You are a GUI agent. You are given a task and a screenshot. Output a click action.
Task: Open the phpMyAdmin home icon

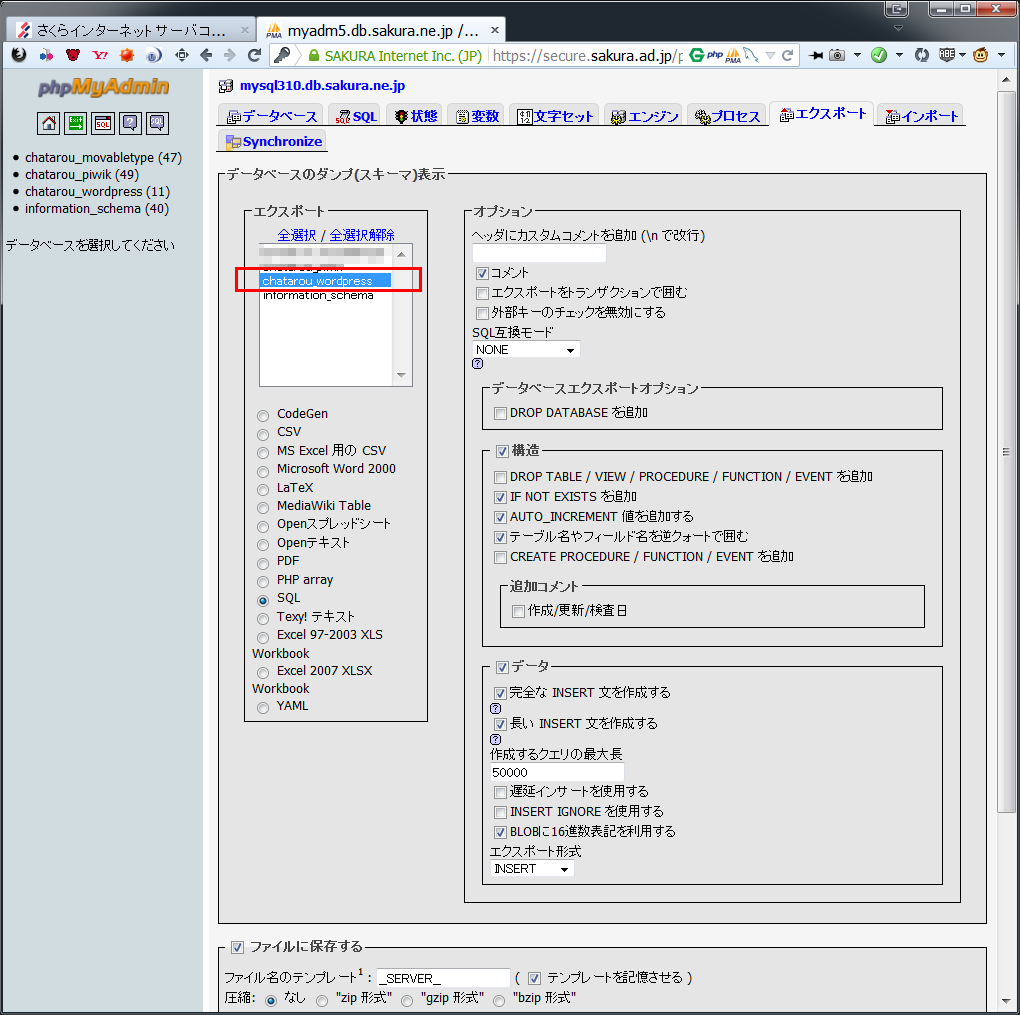click(x=48, y=123)
